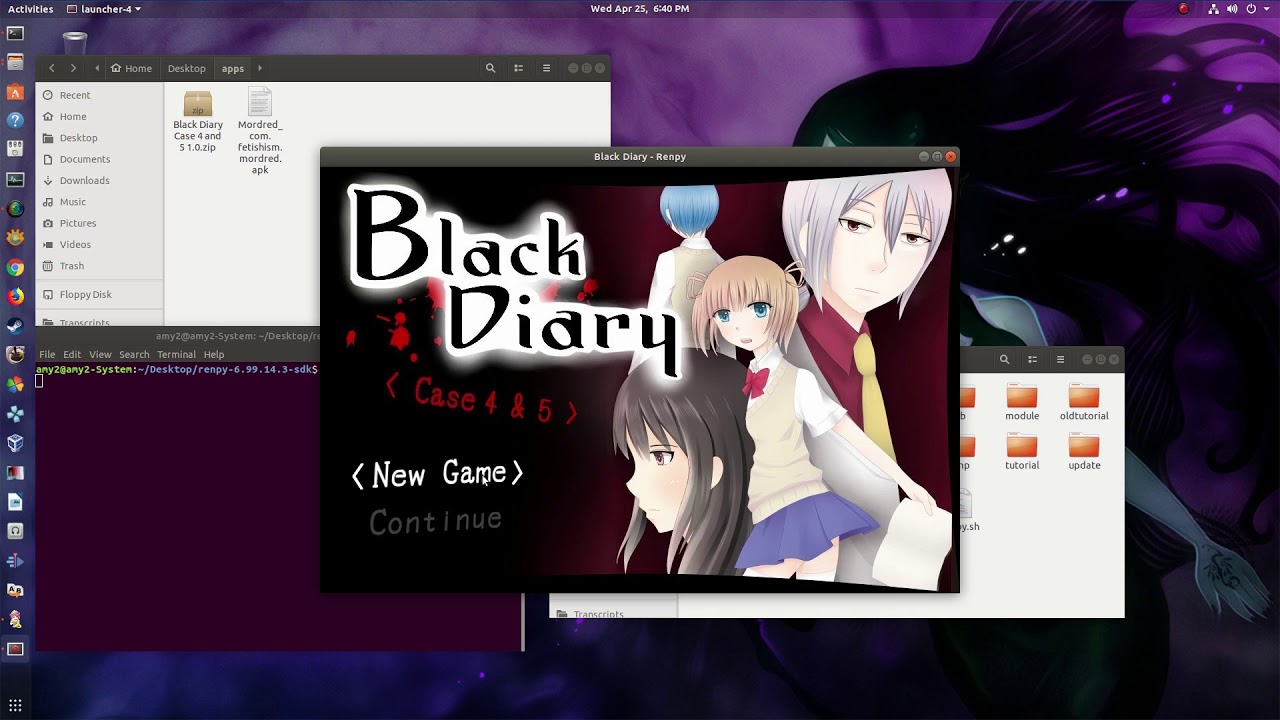This screenshot has width=1280, height=720.
Task: Open Terminal from the dock
Action: click(15, 34)
